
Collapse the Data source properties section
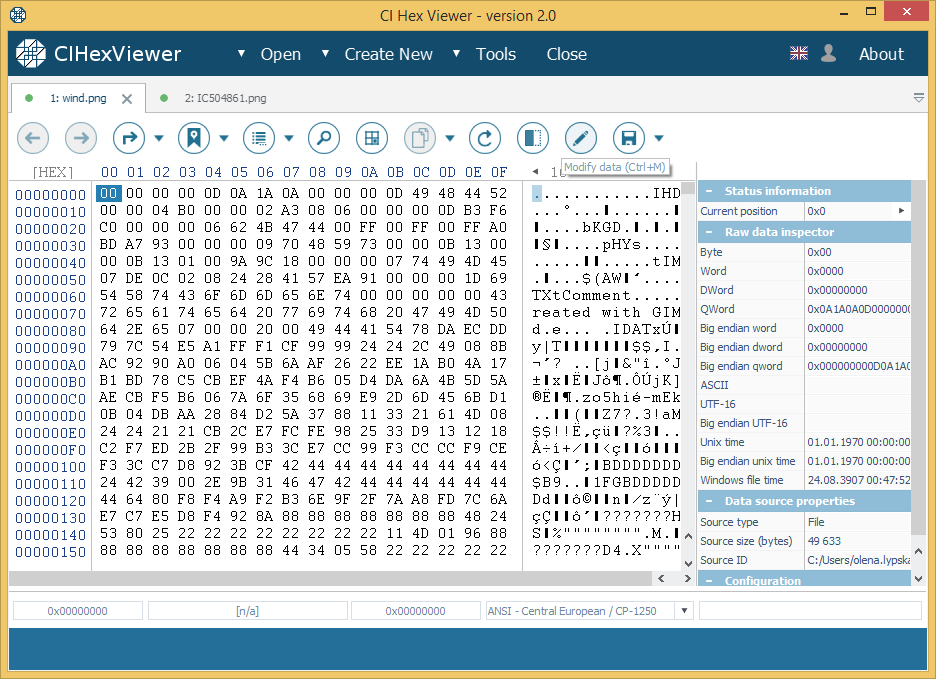(x=709, y=501)
